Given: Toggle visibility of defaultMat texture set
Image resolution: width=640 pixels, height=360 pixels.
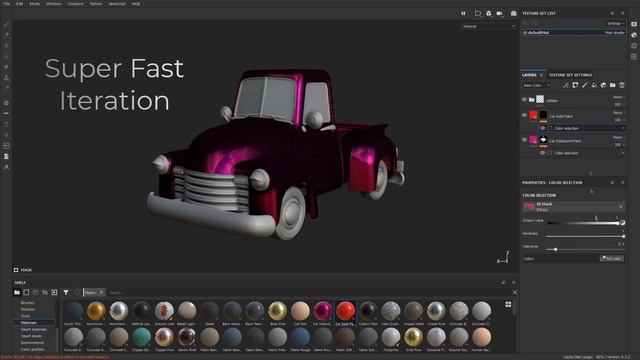Looking at the screenshot, I should click(x=525, y=33).
